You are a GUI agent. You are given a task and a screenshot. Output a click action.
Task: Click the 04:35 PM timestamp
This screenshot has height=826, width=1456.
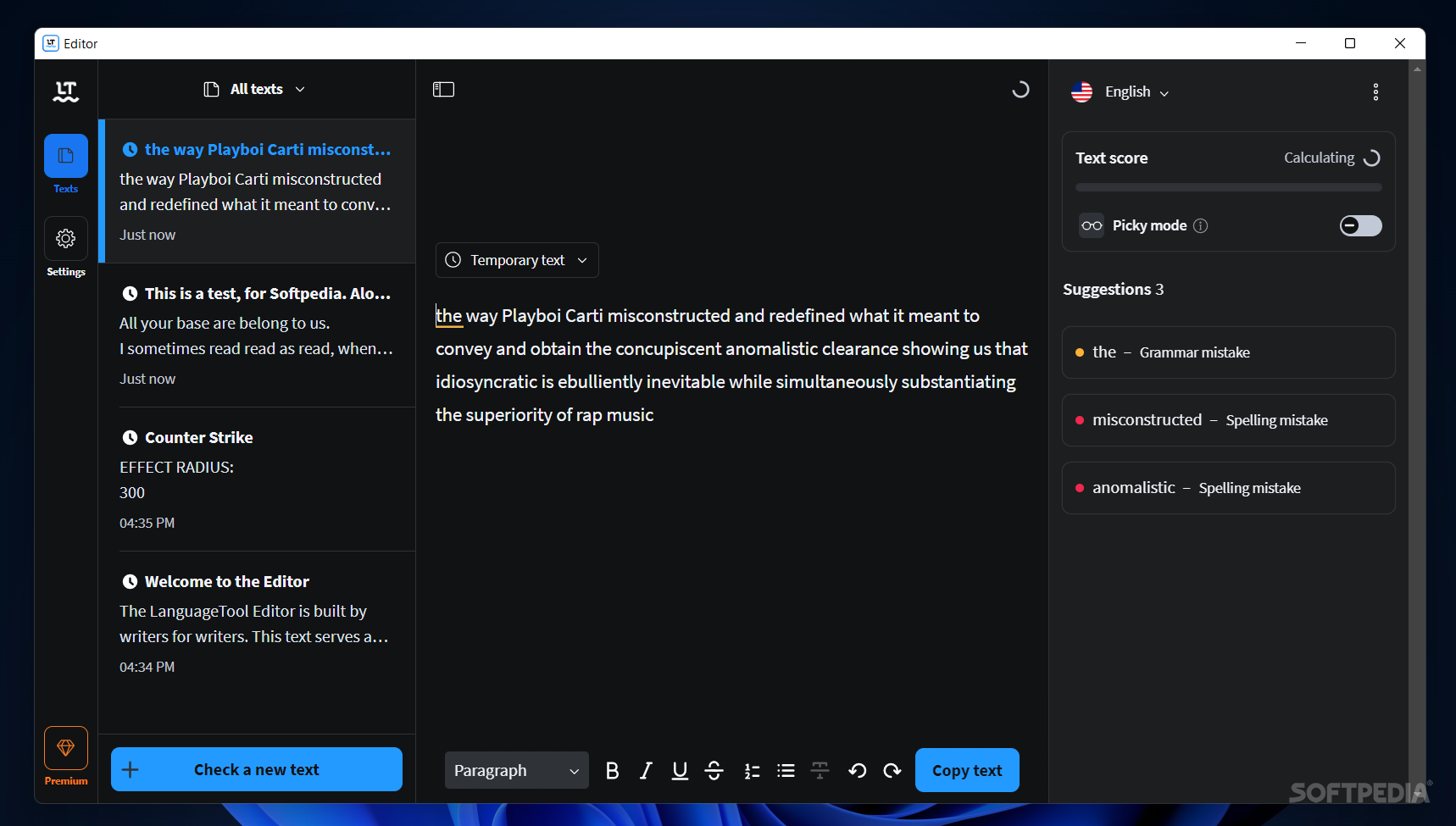coord(147,524)
